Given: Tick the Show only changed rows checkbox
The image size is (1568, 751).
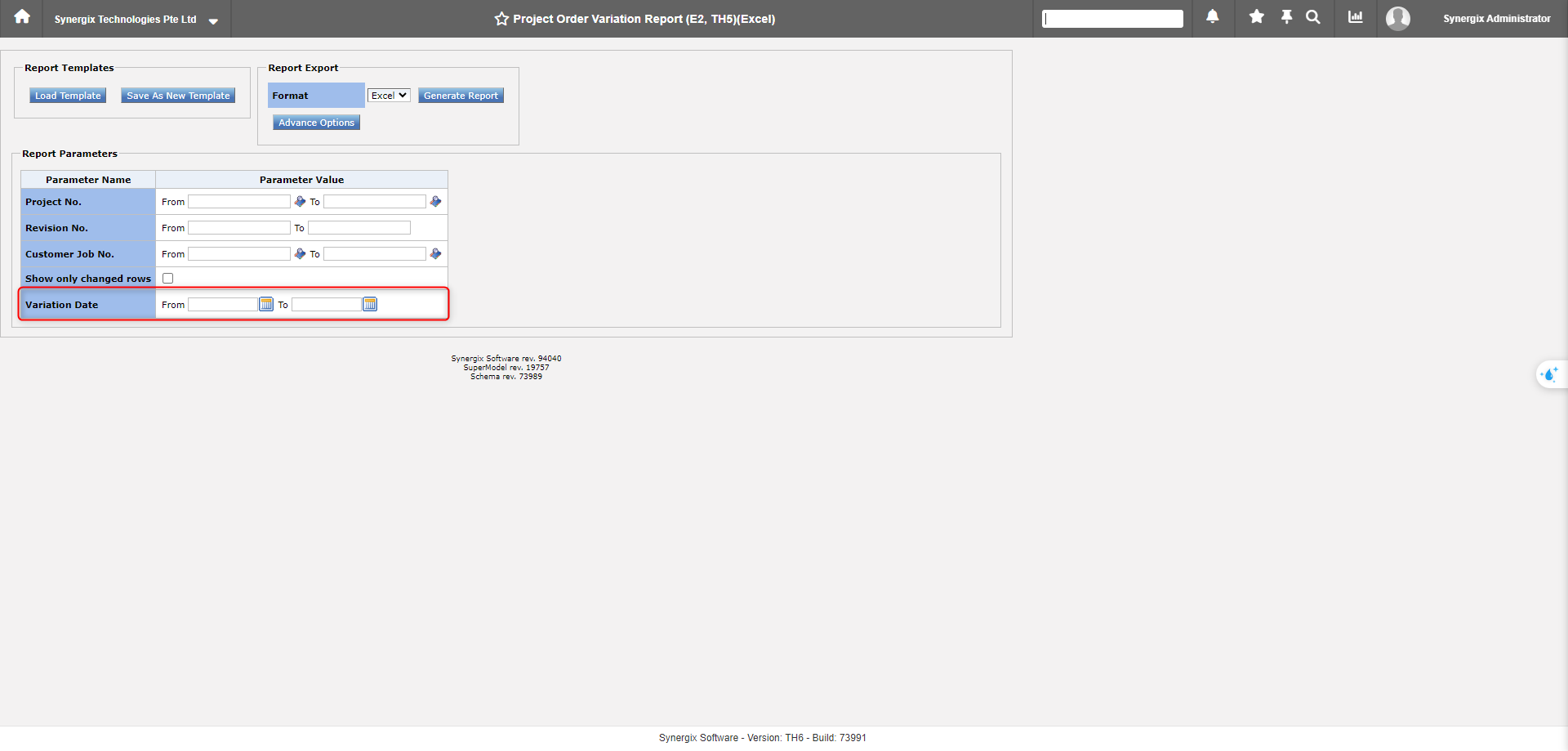Looking at the screenshot, I should click(168, 279).
